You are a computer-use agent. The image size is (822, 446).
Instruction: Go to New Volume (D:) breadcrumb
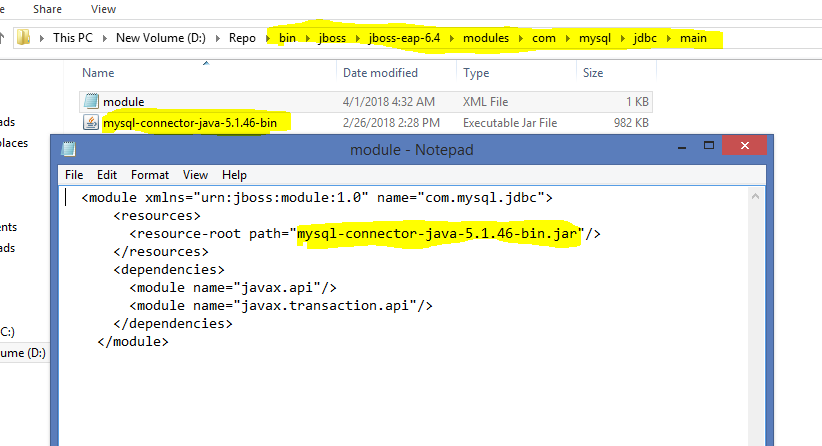[161, 38]
